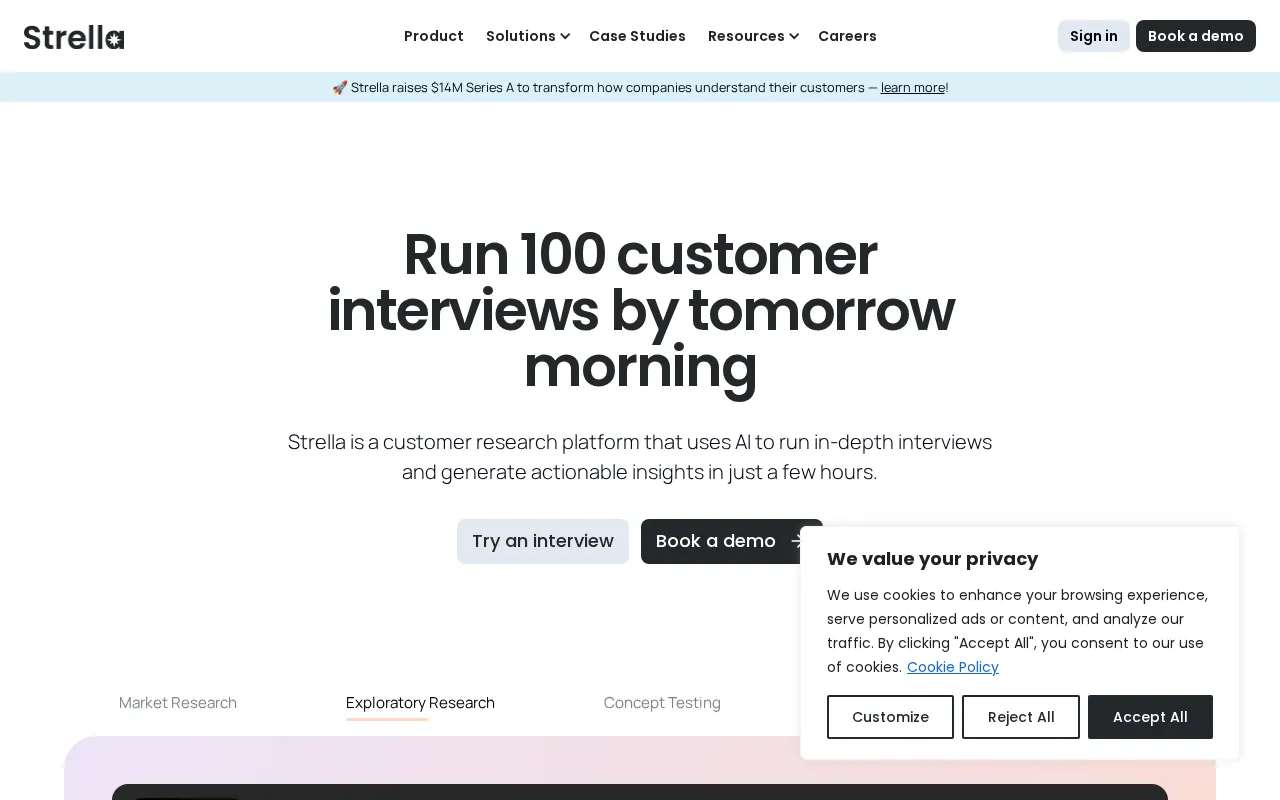This screenshot has width=1280, height=800.
Task: Click Book a demo in the header
Action: (x=1196, y=36)
